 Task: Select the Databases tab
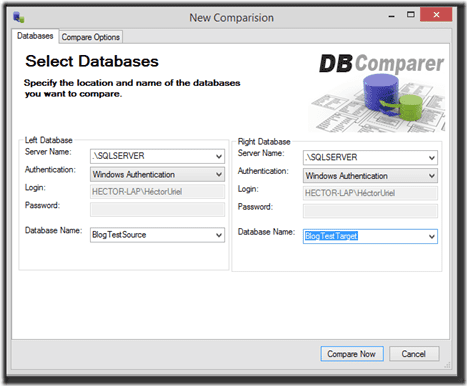[35, 36]
